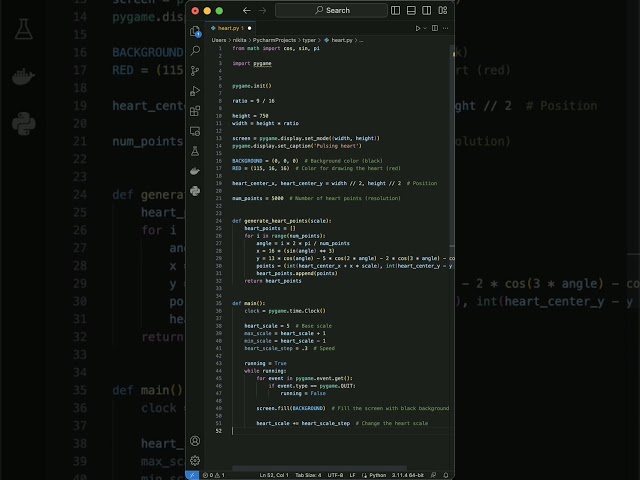640x480 pixels.
Task: Click the 'pygame.init()' line
Action: click(x=251, y=86)
